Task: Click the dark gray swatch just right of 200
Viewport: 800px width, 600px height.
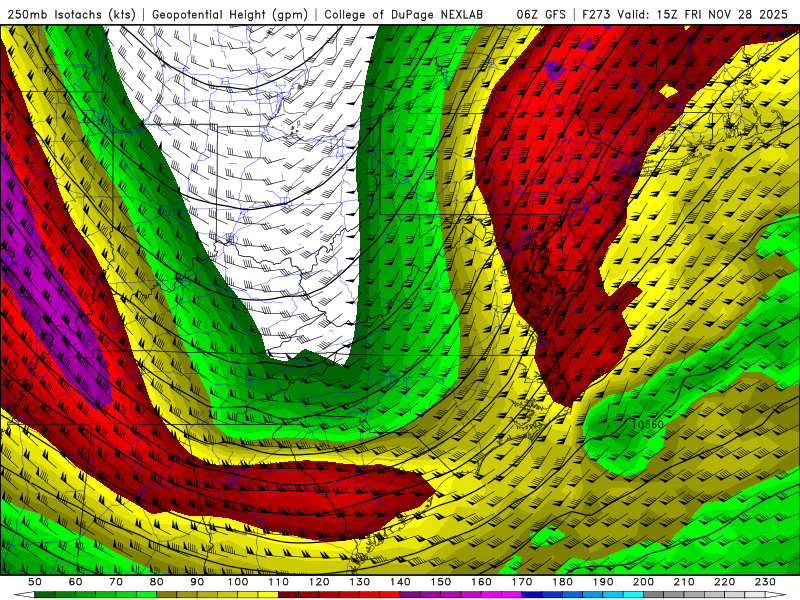Action: [x=654, y=594]
